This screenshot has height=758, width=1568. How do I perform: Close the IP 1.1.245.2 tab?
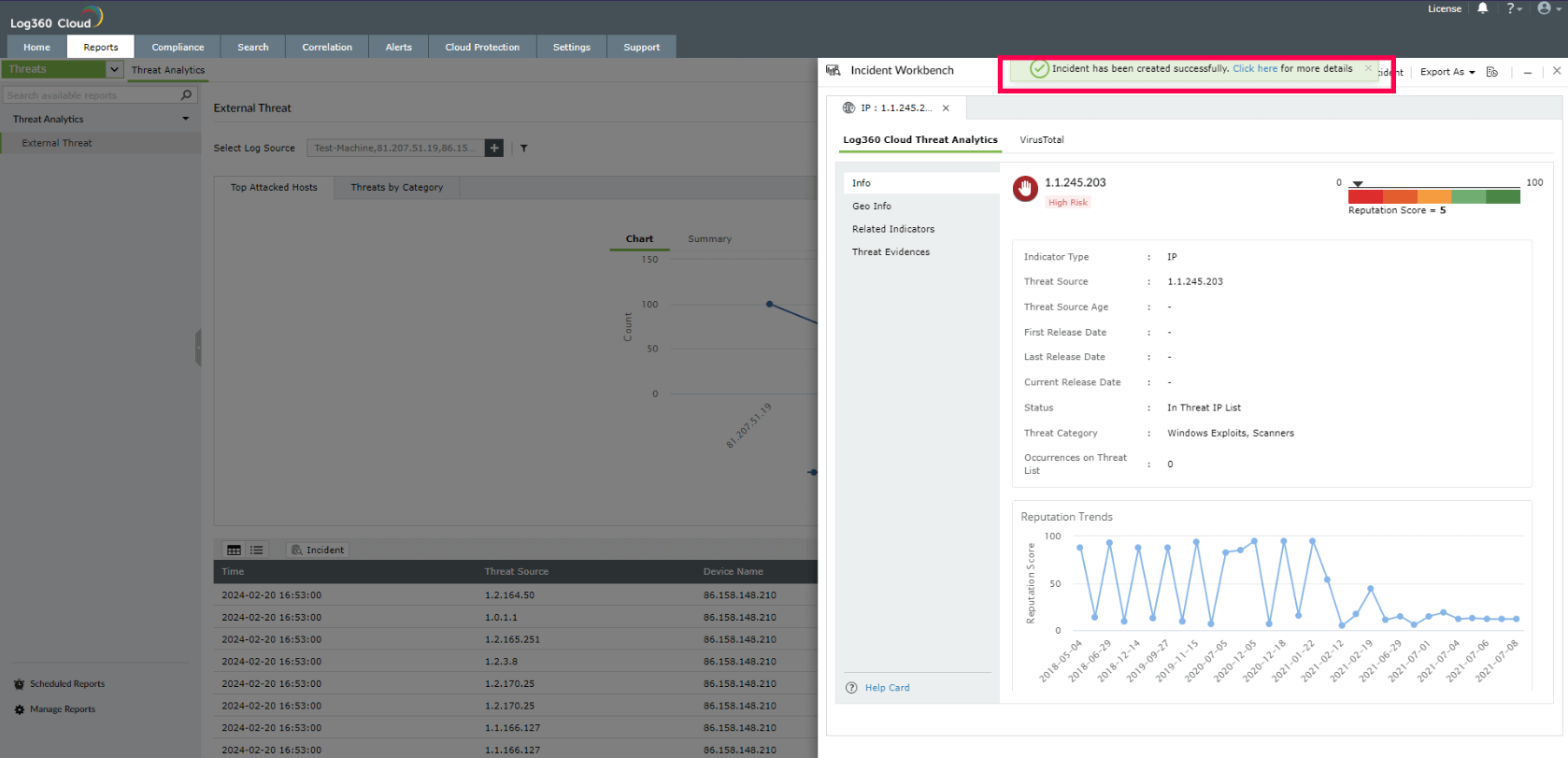[x=946, y=108]
